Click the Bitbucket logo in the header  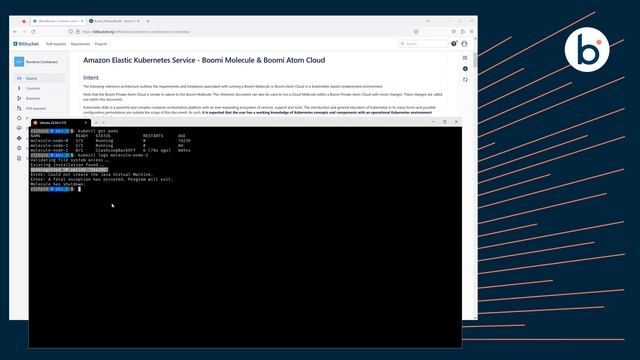pyautogui.click(x=26, y=44)
